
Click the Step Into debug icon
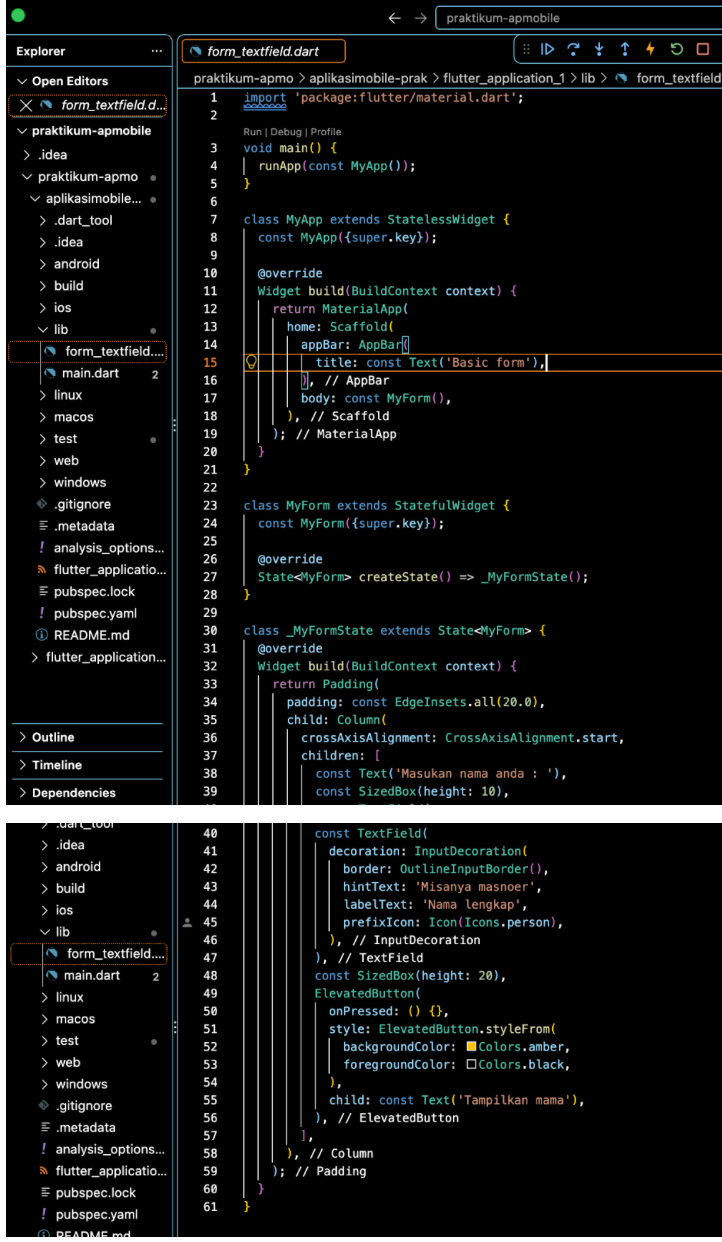pos(599,49)
